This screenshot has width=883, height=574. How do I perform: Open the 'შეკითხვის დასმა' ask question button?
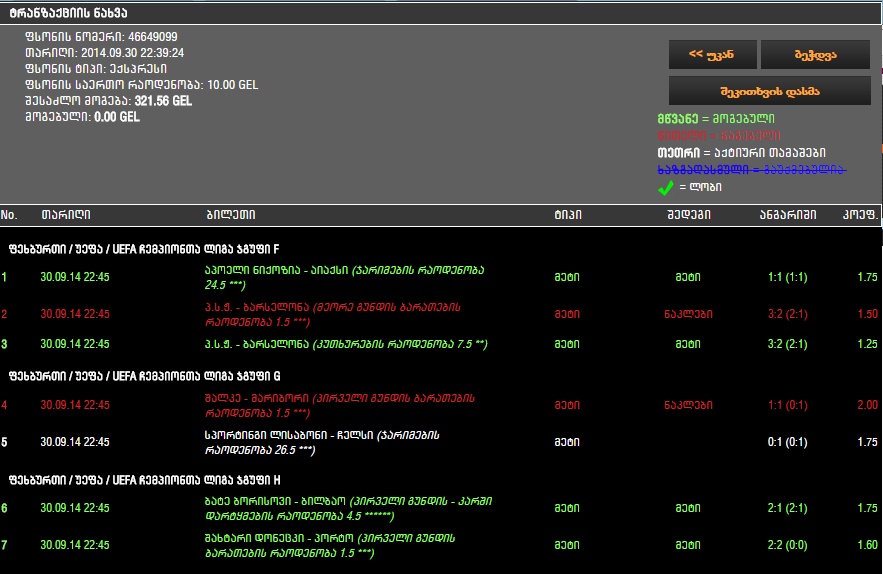point(769,91)
